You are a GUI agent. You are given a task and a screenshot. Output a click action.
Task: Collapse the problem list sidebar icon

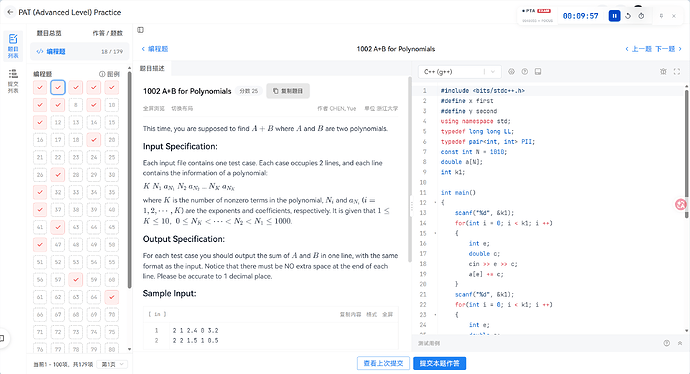(140, 30)
